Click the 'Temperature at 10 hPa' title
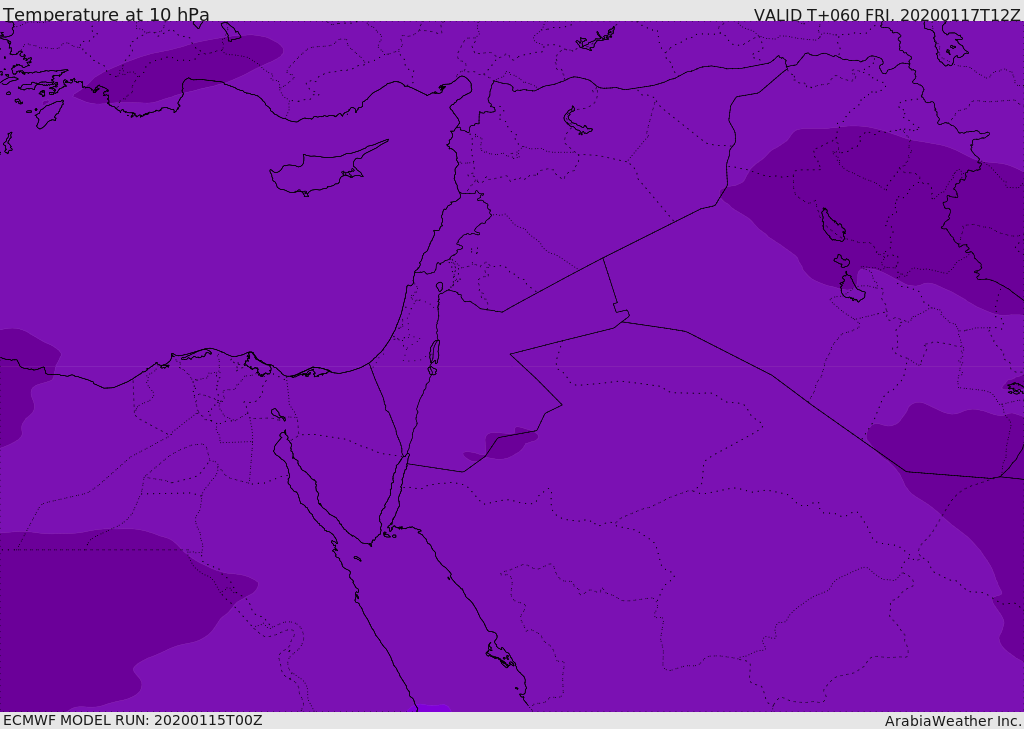This screenshot has width=1024, height=729. [x=106, y=14]
